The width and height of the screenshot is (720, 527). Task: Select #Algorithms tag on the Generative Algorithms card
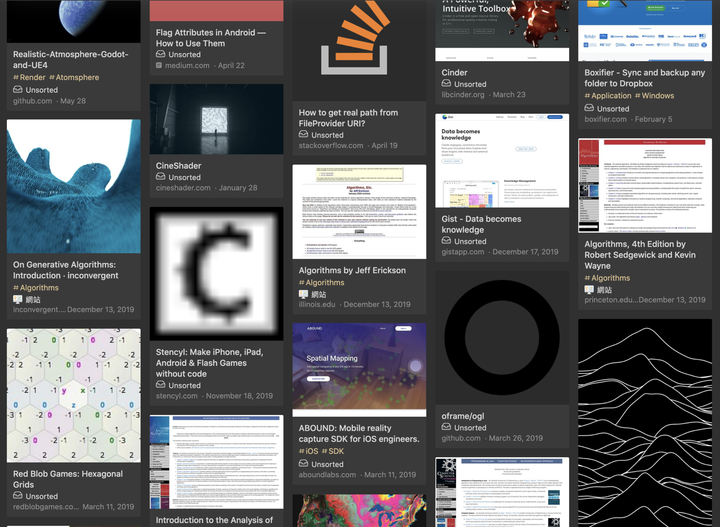click(36, 287)
